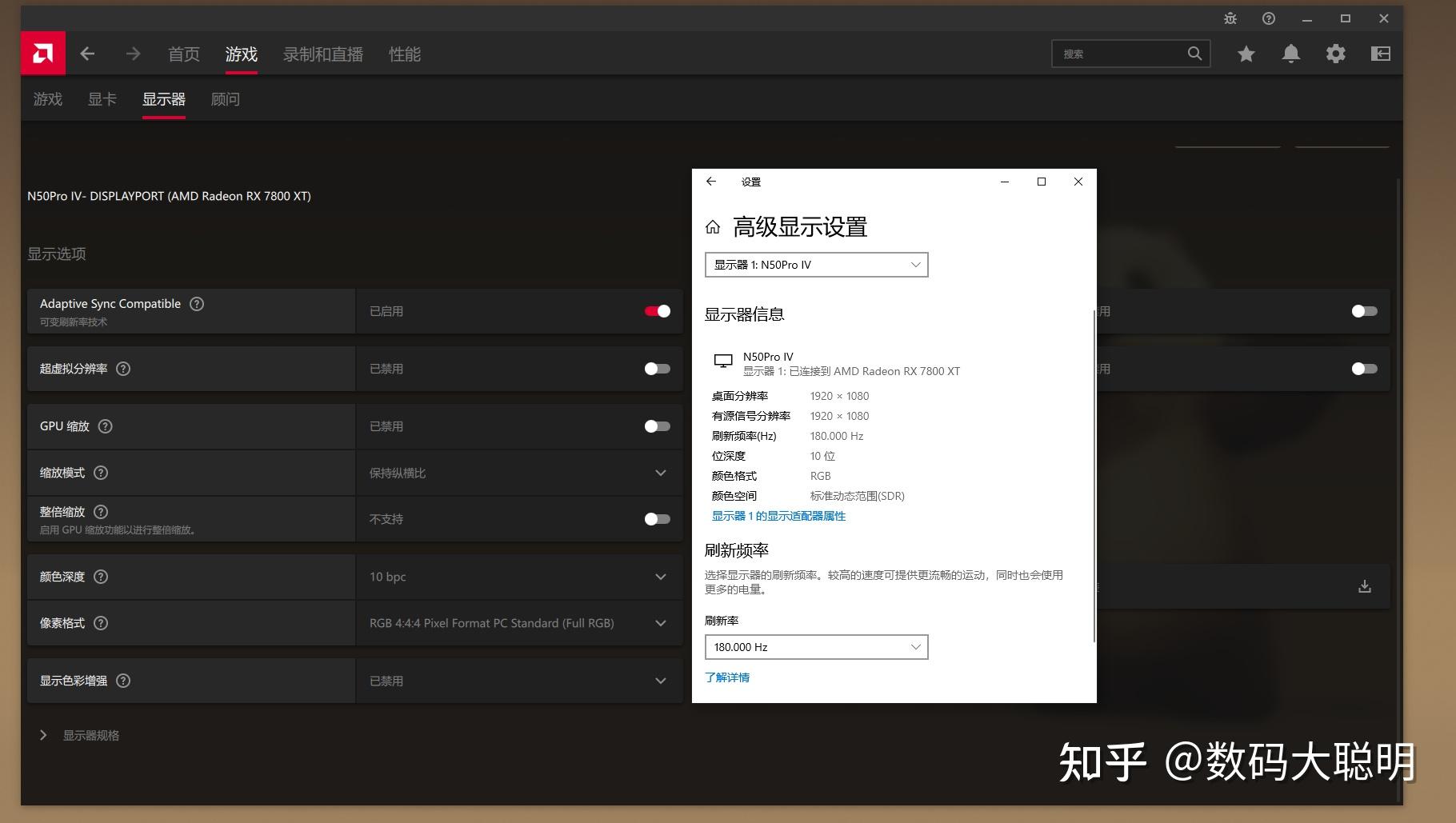
Task: Click 标准动态范围(SDR) value
Action: point(858,496)
